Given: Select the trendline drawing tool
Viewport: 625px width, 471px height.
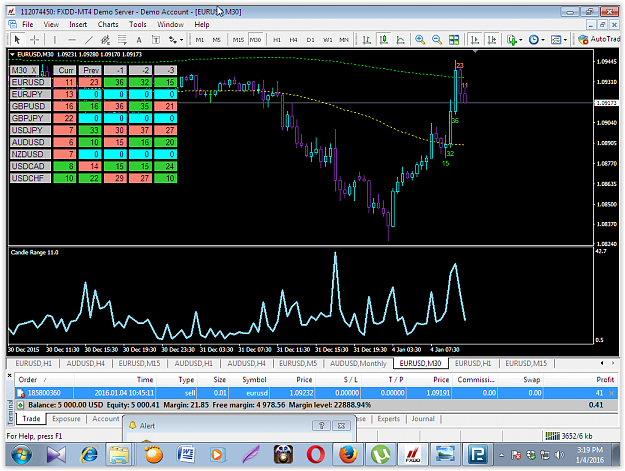Looking at the screenshot, I should pos(88,39).
